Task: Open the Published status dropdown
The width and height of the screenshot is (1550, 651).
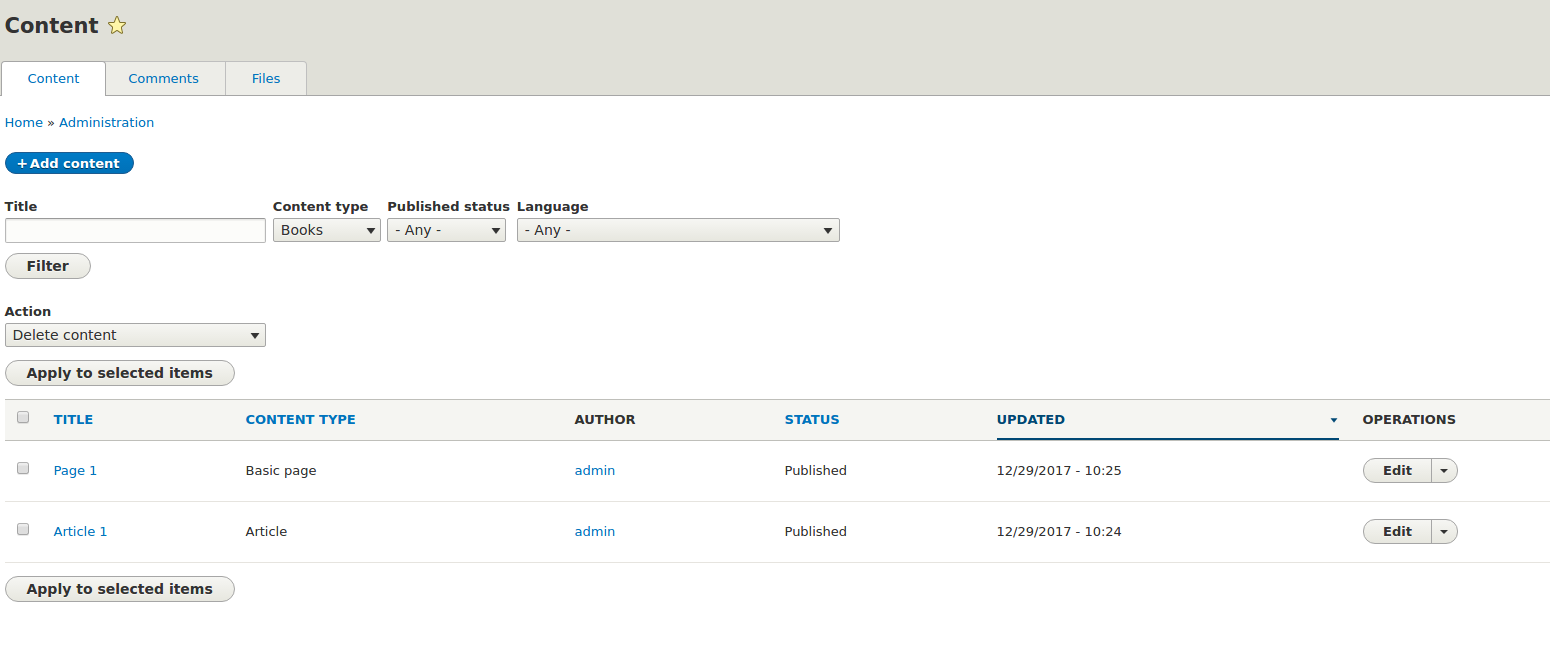Action: pos(446,230)
